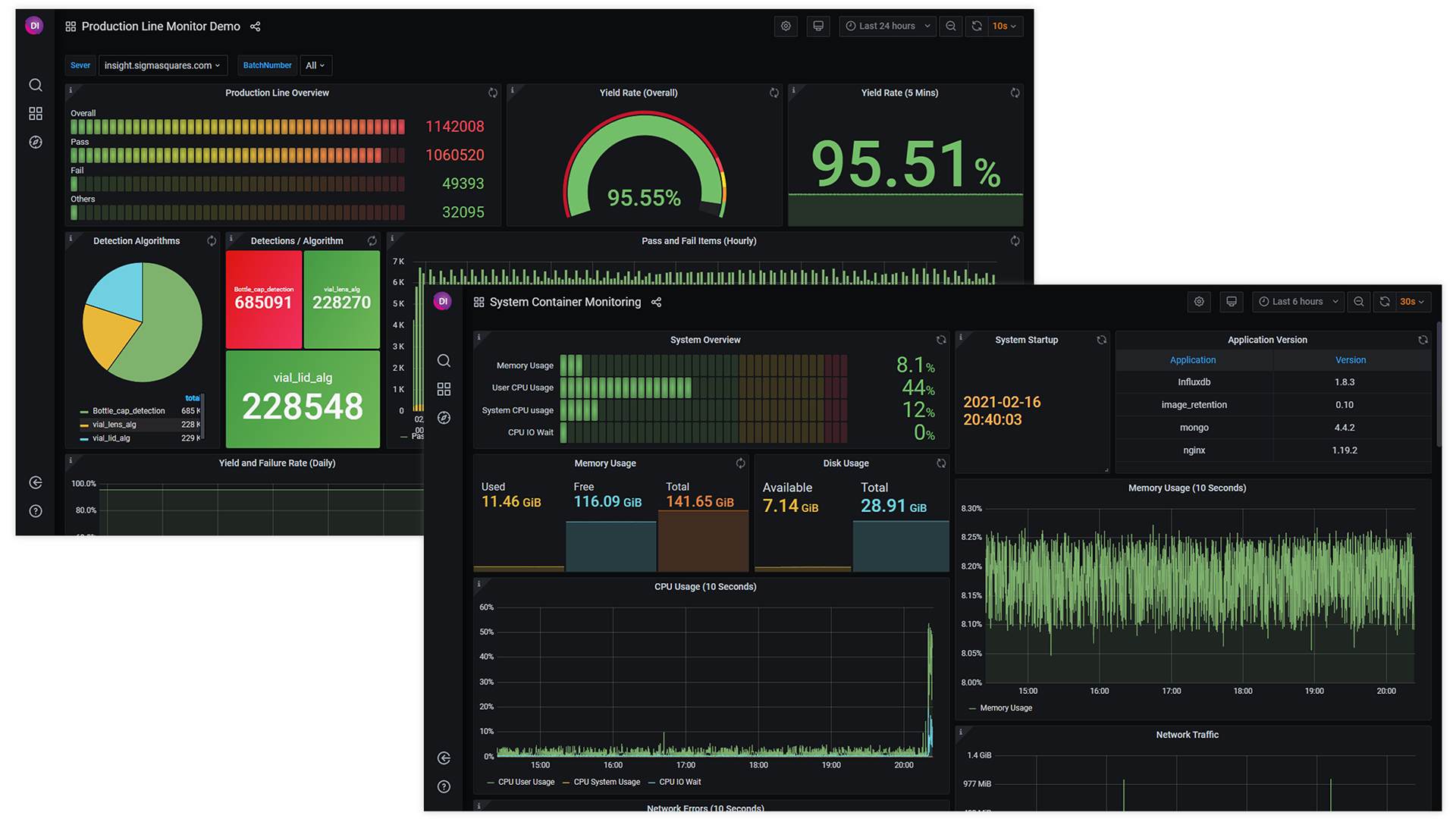Expand the insight.sigmasquares.com server dropdown
Viewport: 1456px width, 819px height.
162,65
